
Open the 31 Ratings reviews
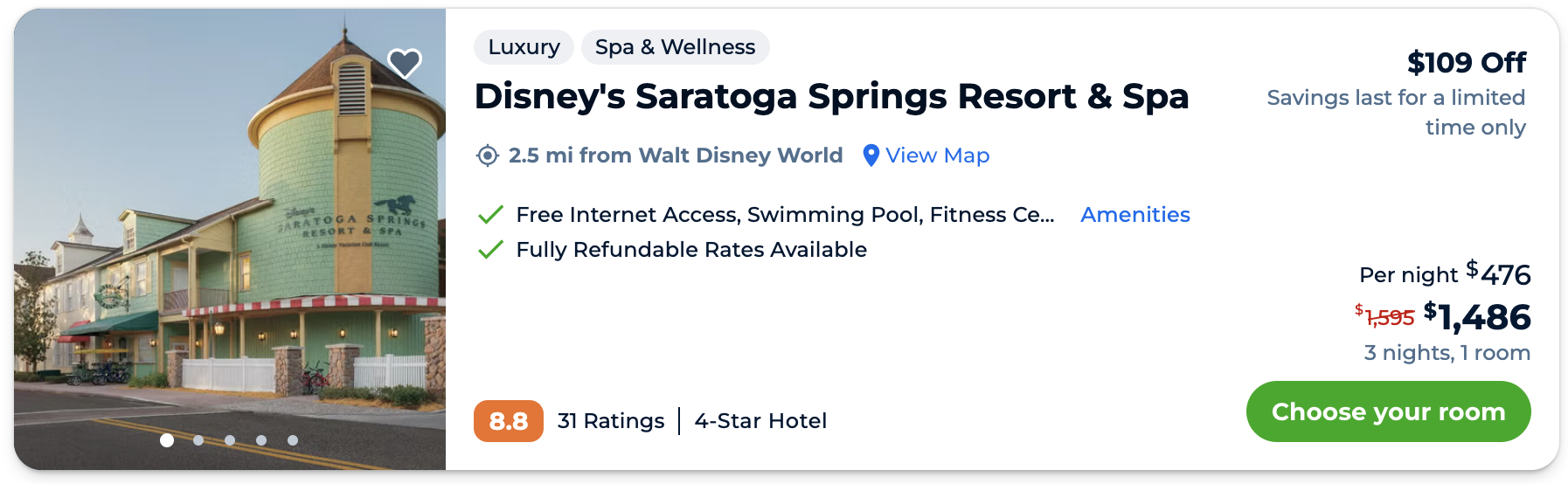[x=611, y=421]
